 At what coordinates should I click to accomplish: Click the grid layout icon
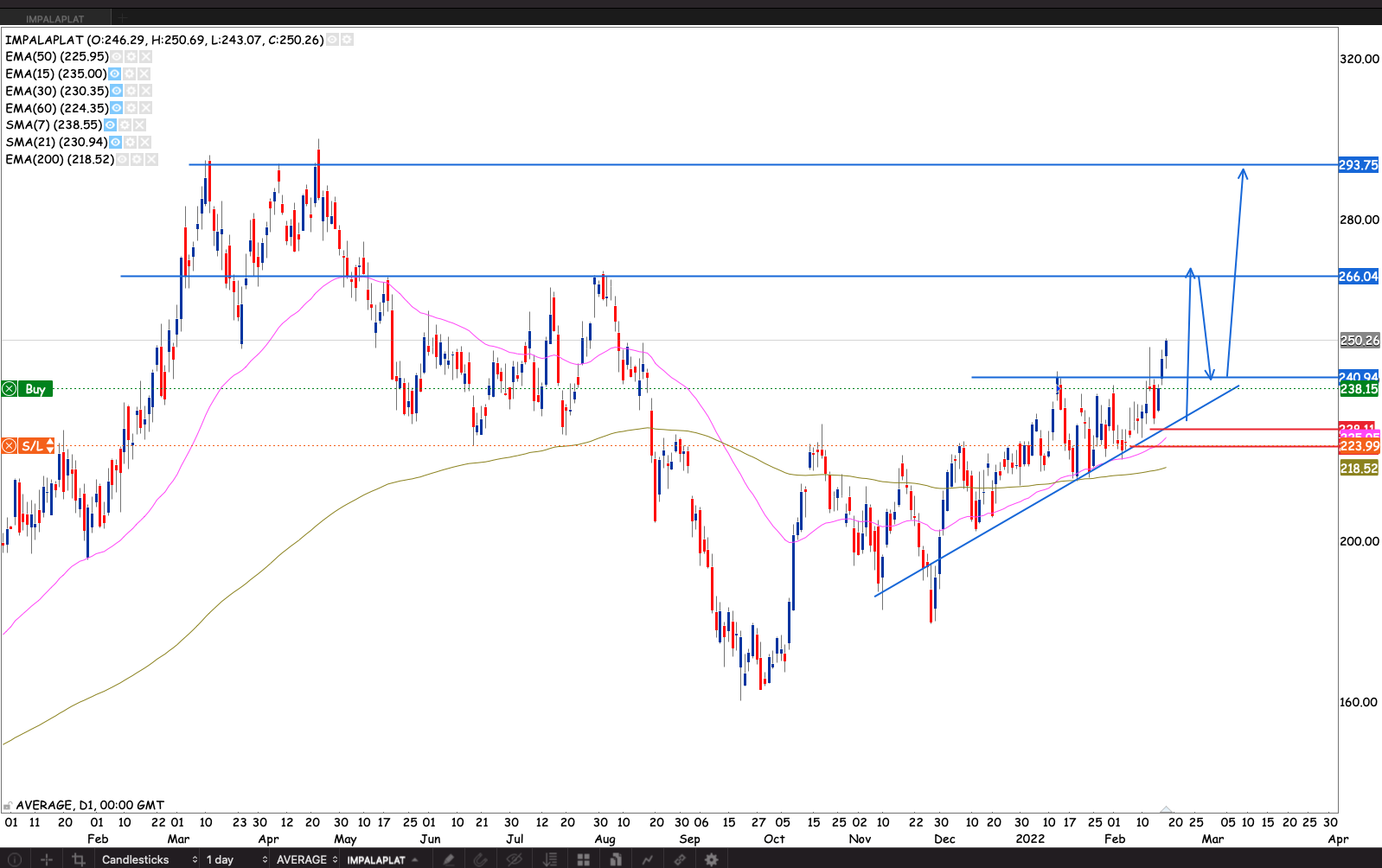click(584, 859)
